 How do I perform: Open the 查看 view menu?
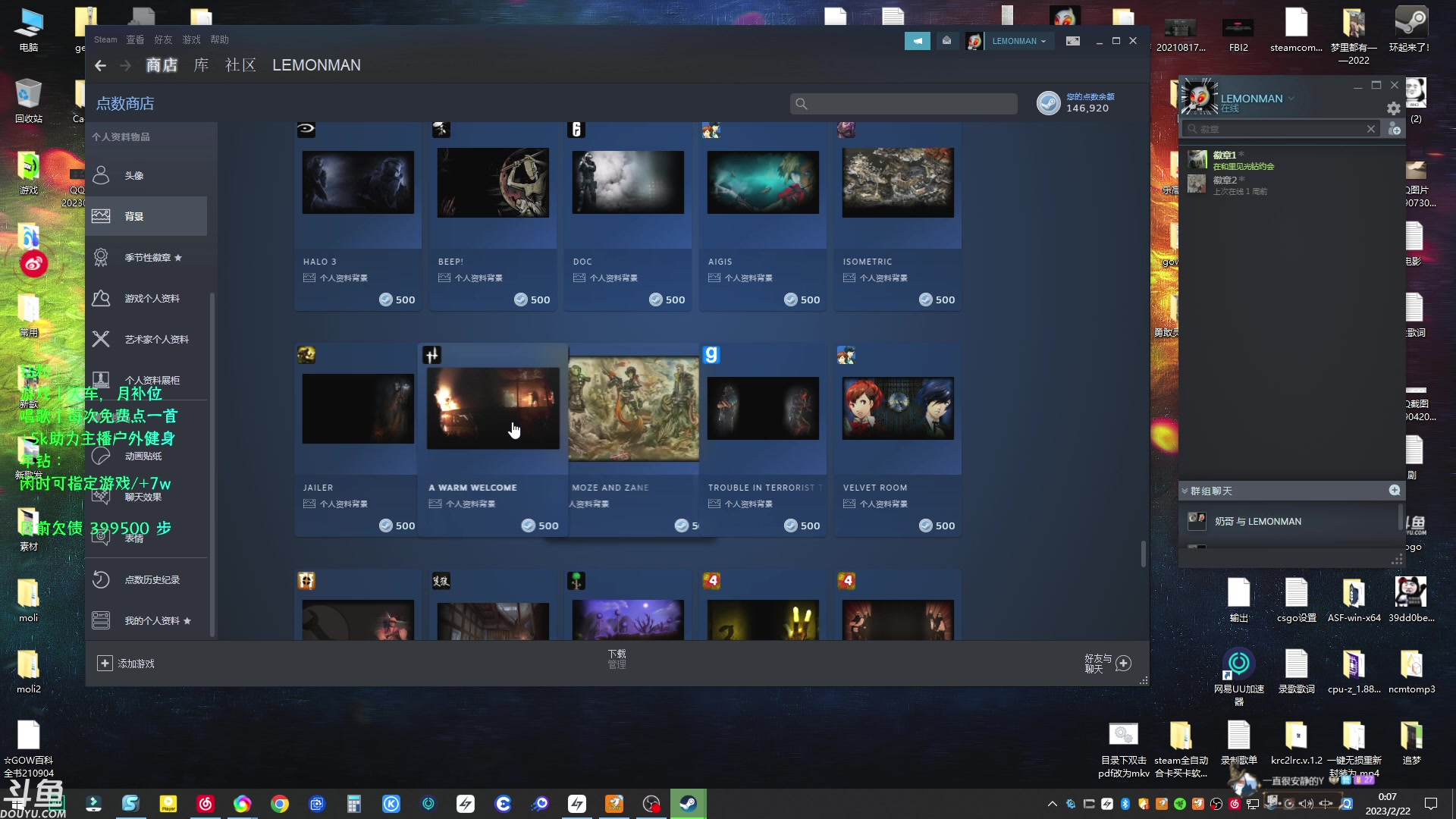click(135, 39)
